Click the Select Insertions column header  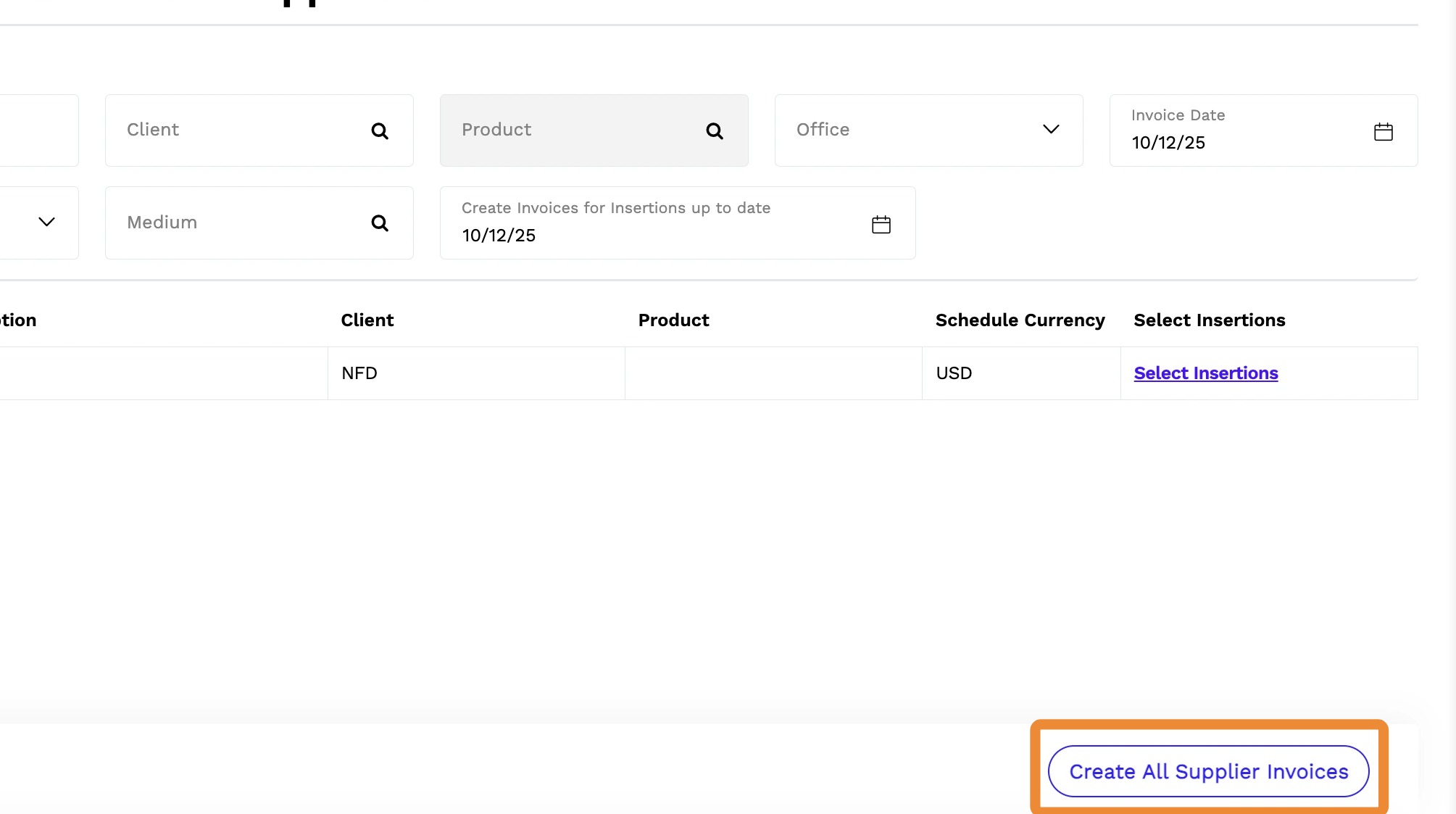pos(1209,320)
